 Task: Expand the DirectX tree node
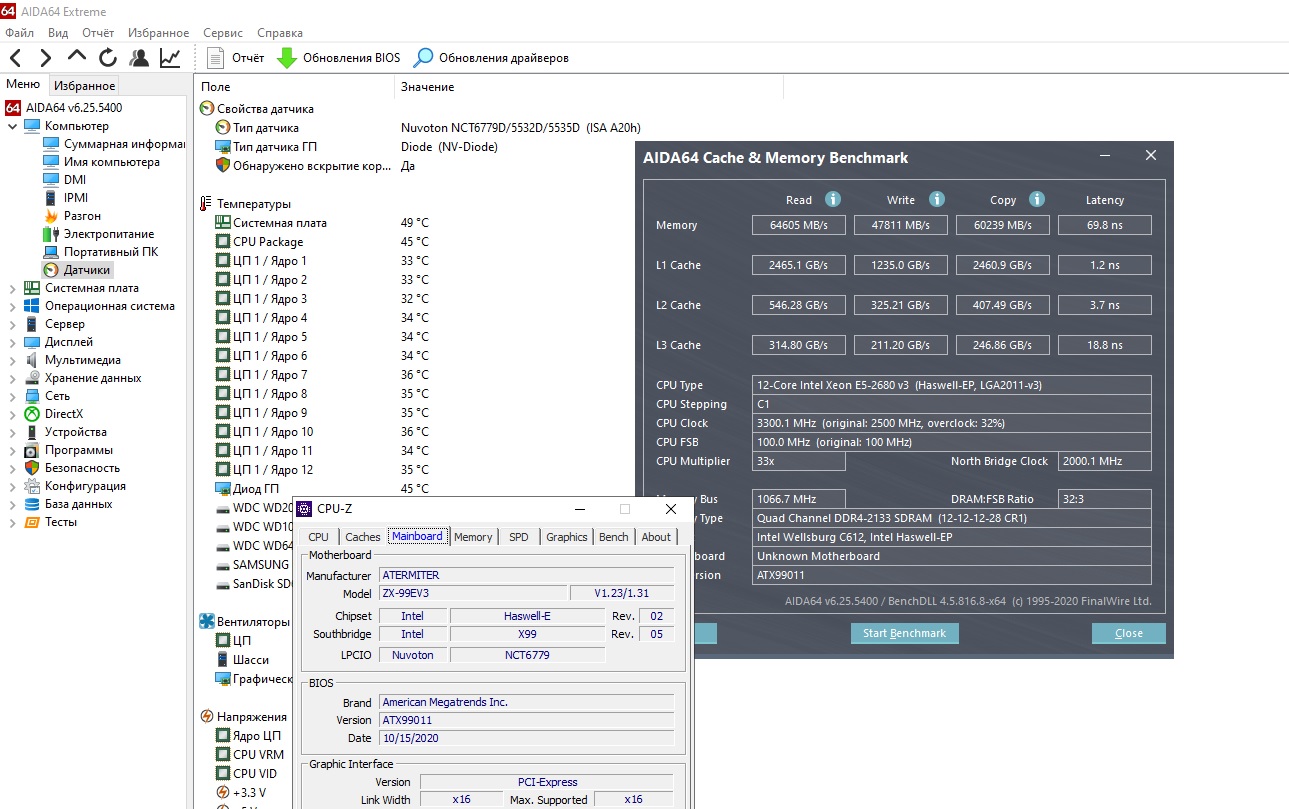click(x=12, y=414)
